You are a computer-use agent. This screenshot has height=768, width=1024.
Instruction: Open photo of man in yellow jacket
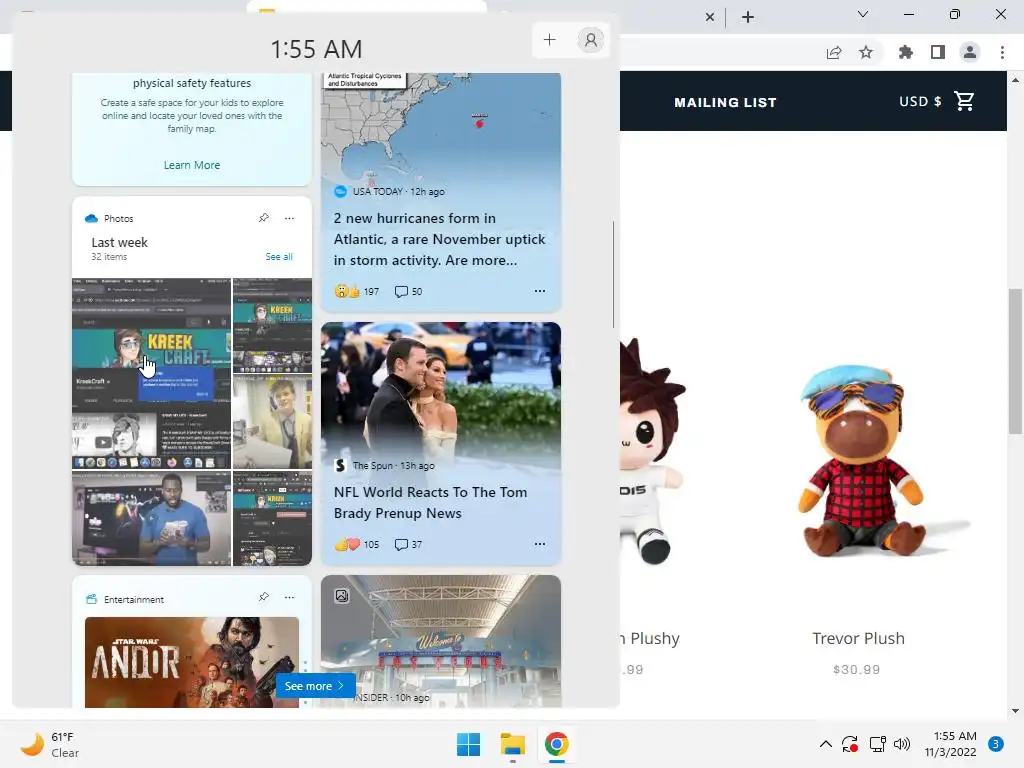pyautogui.click(x=272, y=423)
